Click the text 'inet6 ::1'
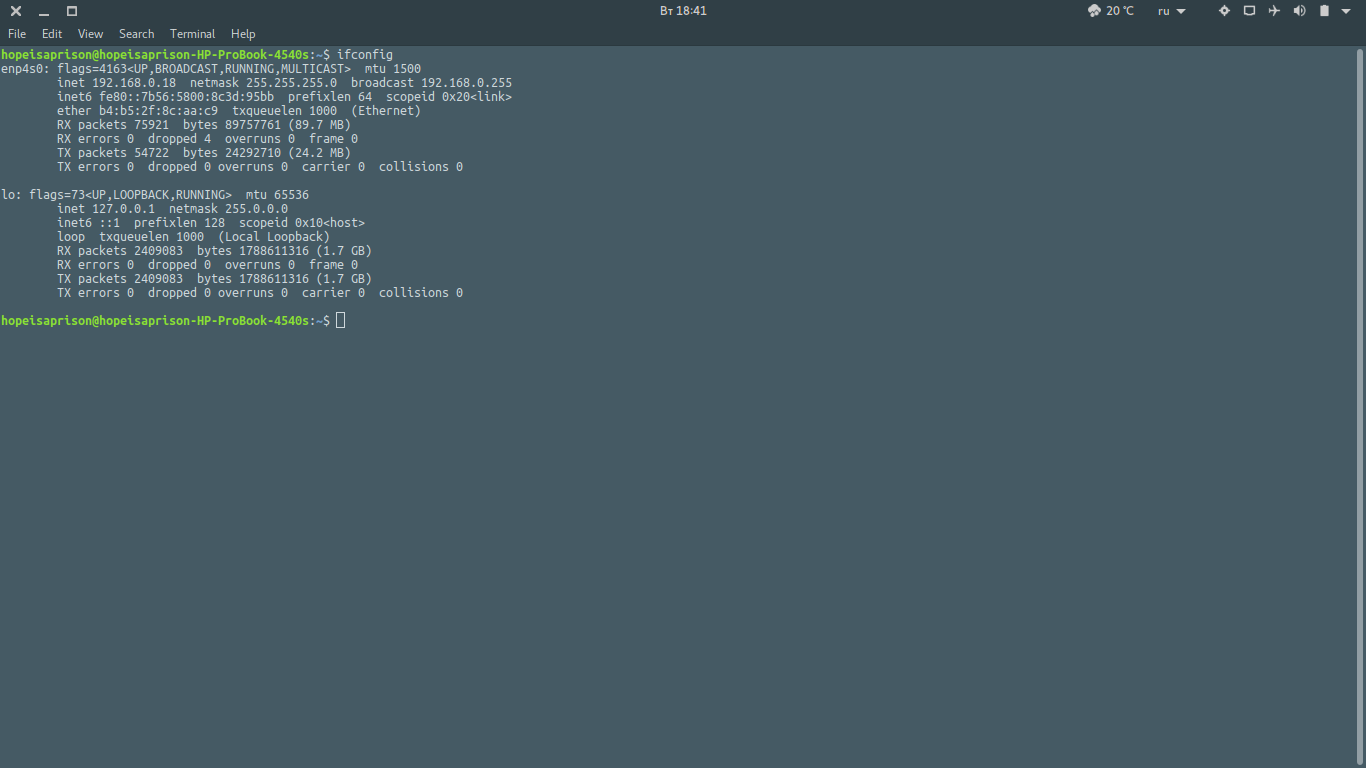The image size is (1366, 768). pyautogui.click(x=89, y=222)
